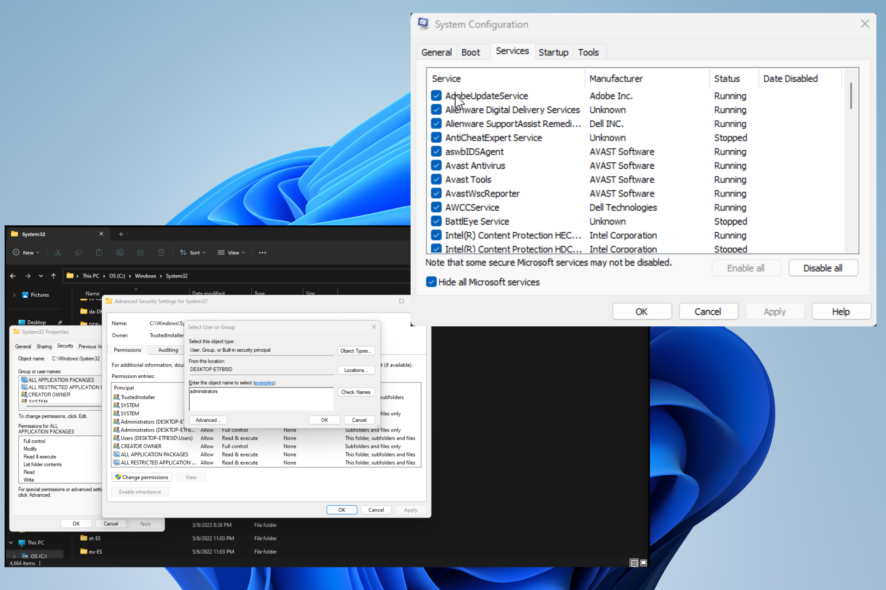Uncheck BattlEye Service checkbox
Viewport: 886px width, 590px height.
[436, 222]
